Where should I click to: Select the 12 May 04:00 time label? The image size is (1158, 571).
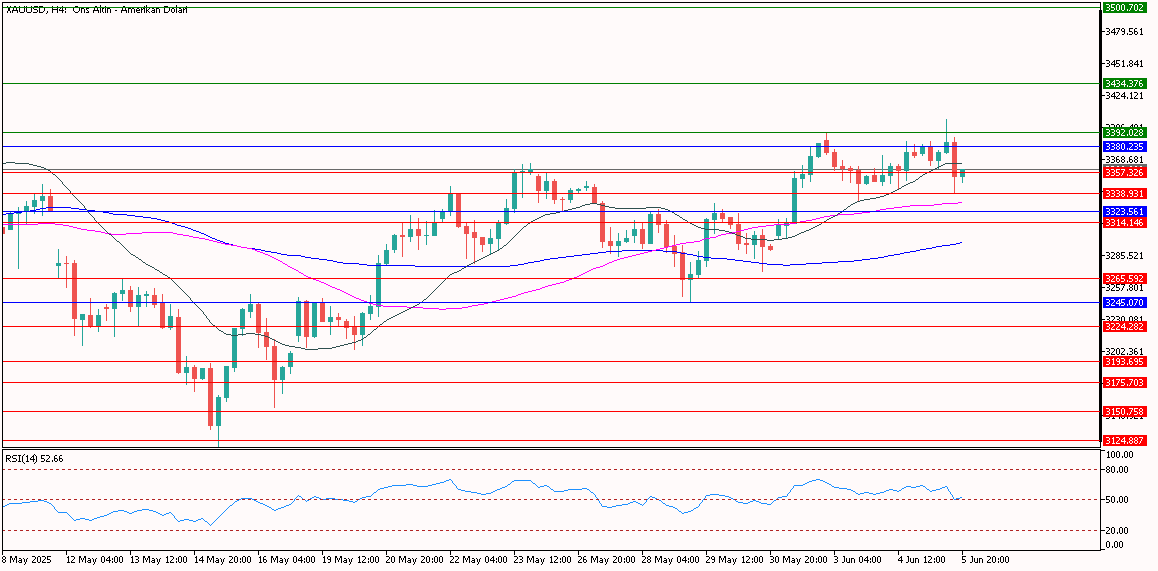pyautogui.click(x=93, y=560)
